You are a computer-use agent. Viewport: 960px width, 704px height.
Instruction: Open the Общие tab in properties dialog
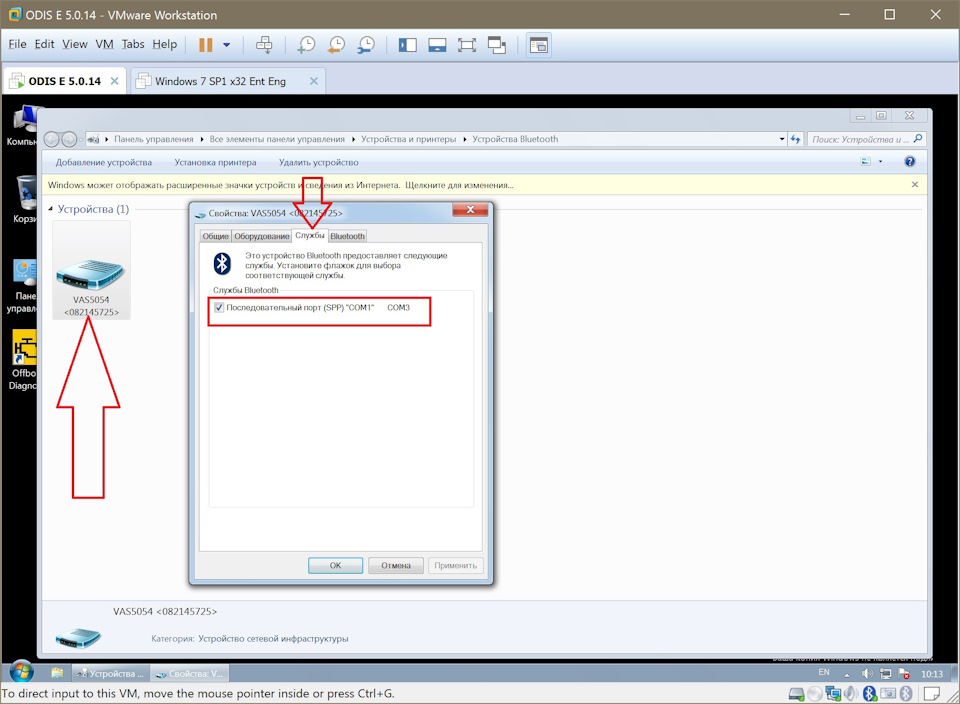[216, 236]
